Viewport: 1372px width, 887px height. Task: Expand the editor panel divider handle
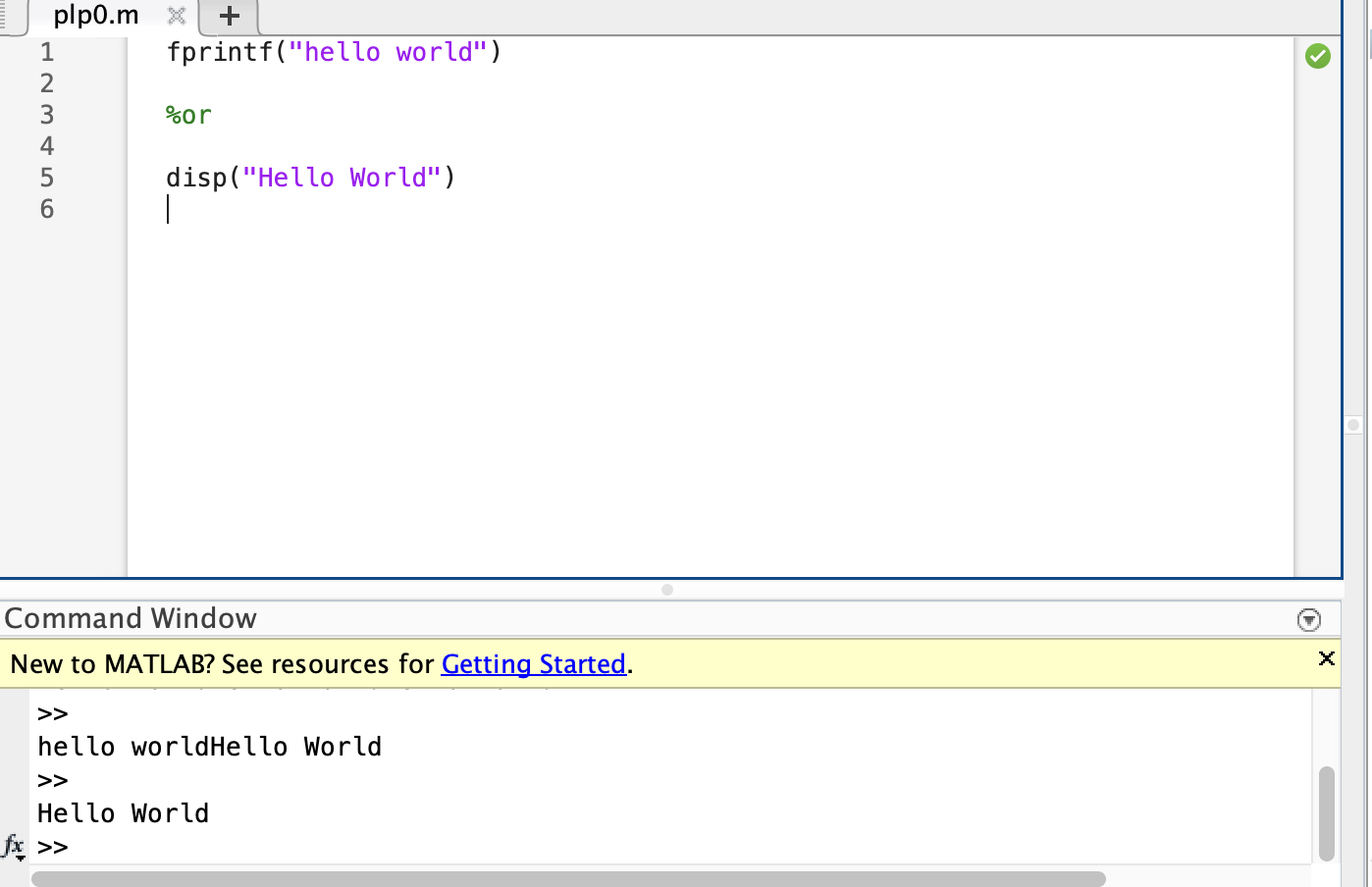click(x=666, y=590)
